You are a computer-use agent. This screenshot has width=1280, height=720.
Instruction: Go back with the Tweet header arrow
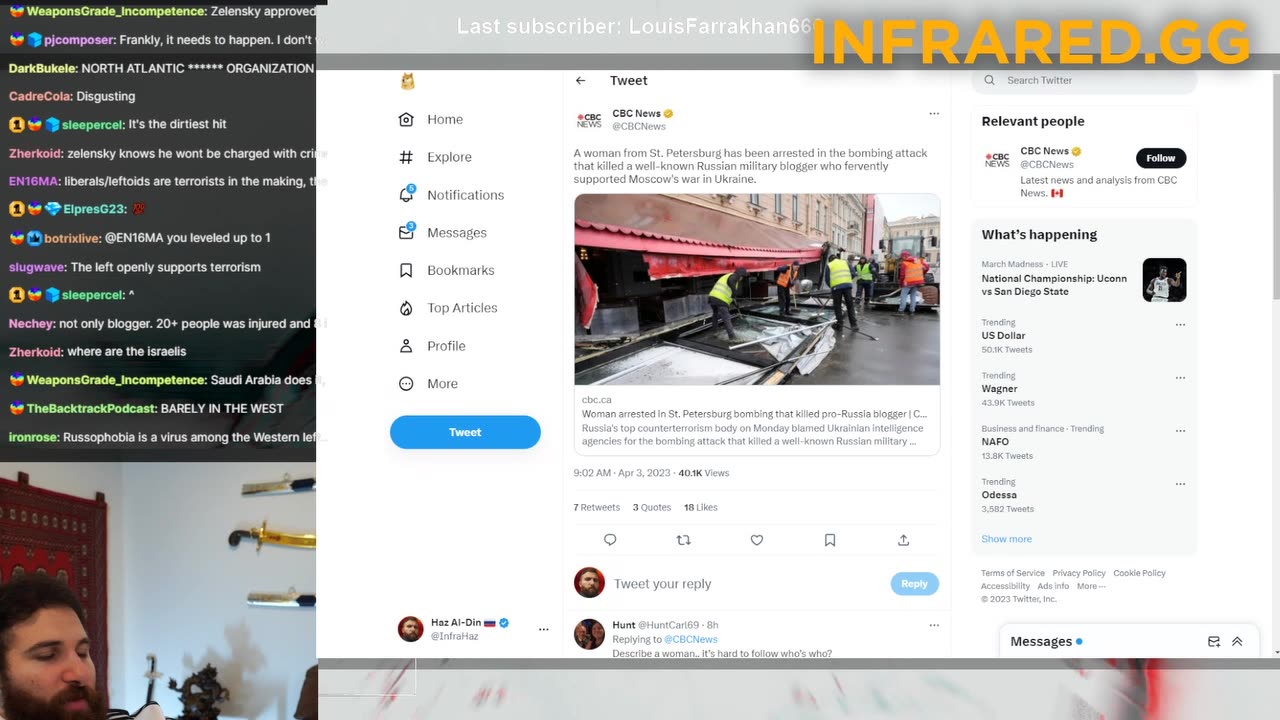pyautogui.click(x=580, y=81)
